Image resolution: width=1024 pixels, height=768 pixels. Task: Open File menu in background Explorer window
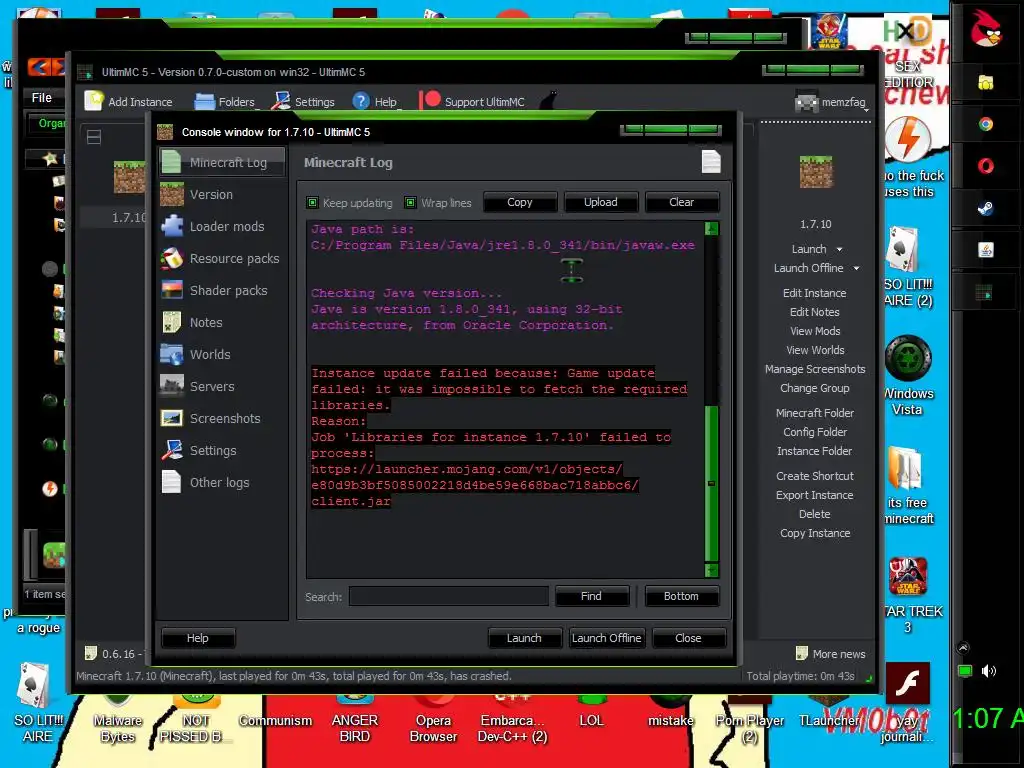pyautogui.click(x=41, y=97)
